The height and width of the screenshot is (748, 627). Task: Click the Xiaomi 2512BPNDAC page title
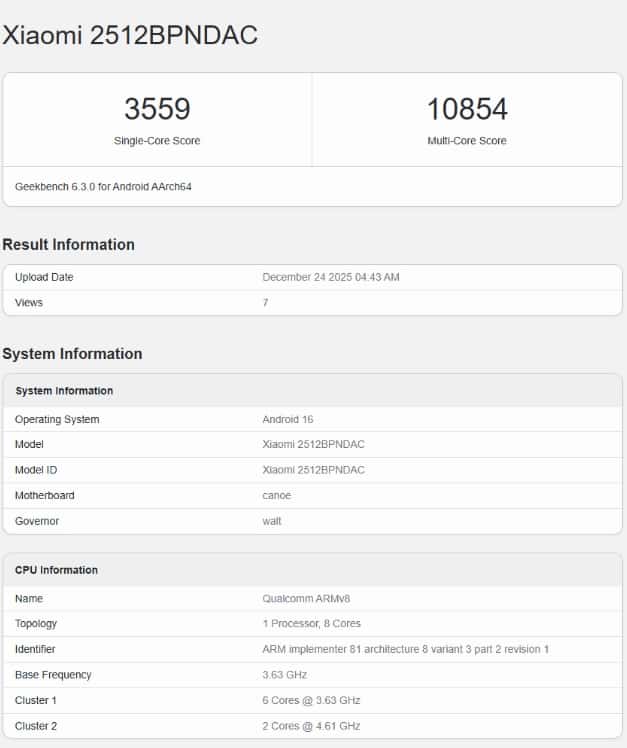point(130,35)
